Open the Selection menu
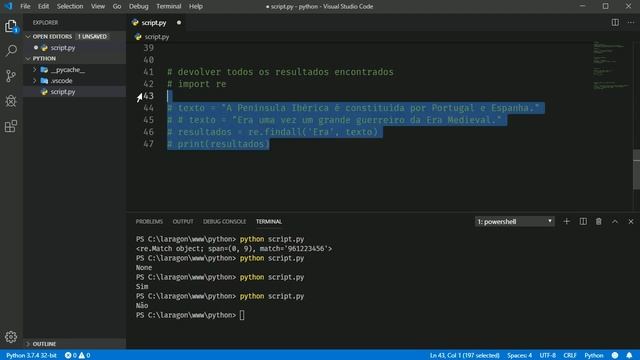640x360 pixels. pos(70,6)
